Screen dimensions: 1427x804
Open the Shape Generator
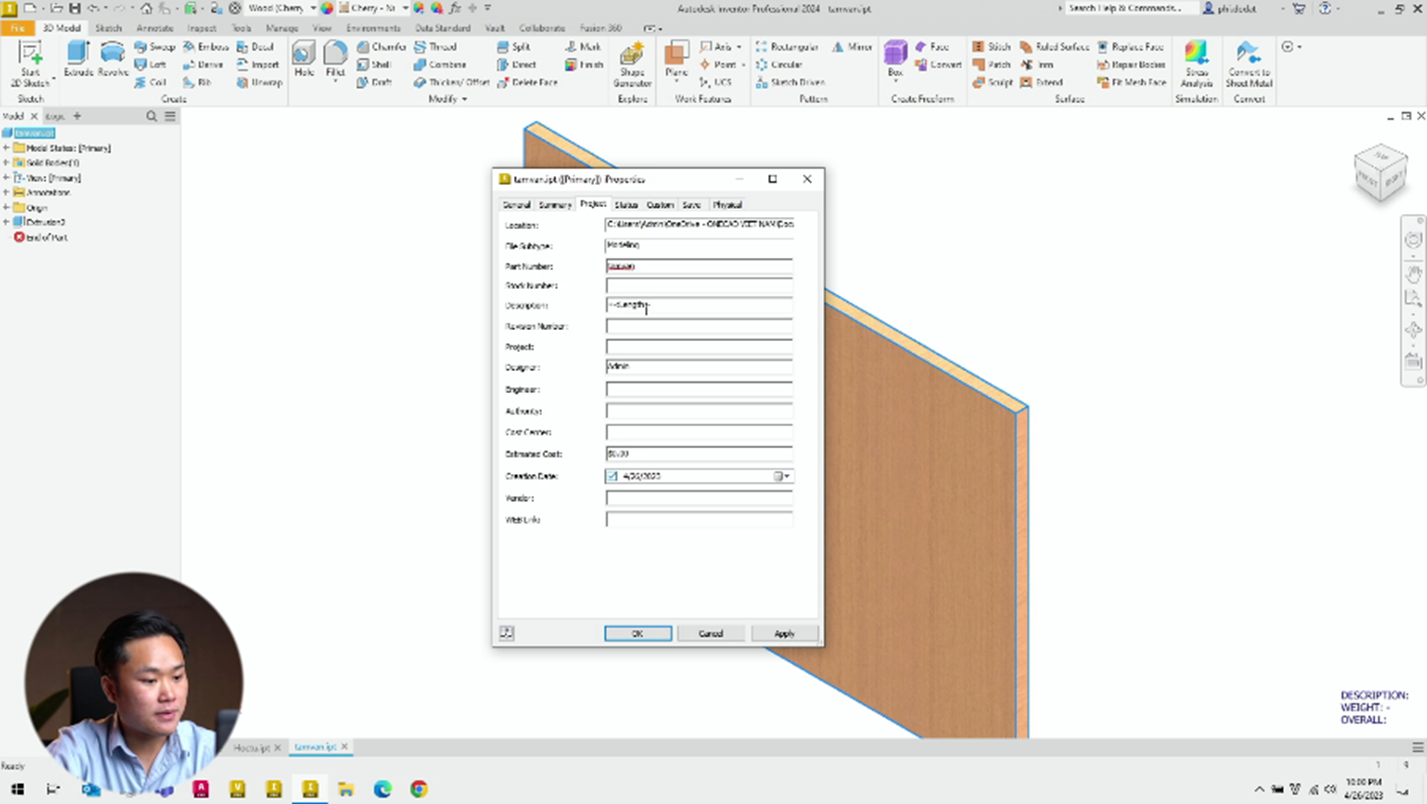tap(631, 64)
